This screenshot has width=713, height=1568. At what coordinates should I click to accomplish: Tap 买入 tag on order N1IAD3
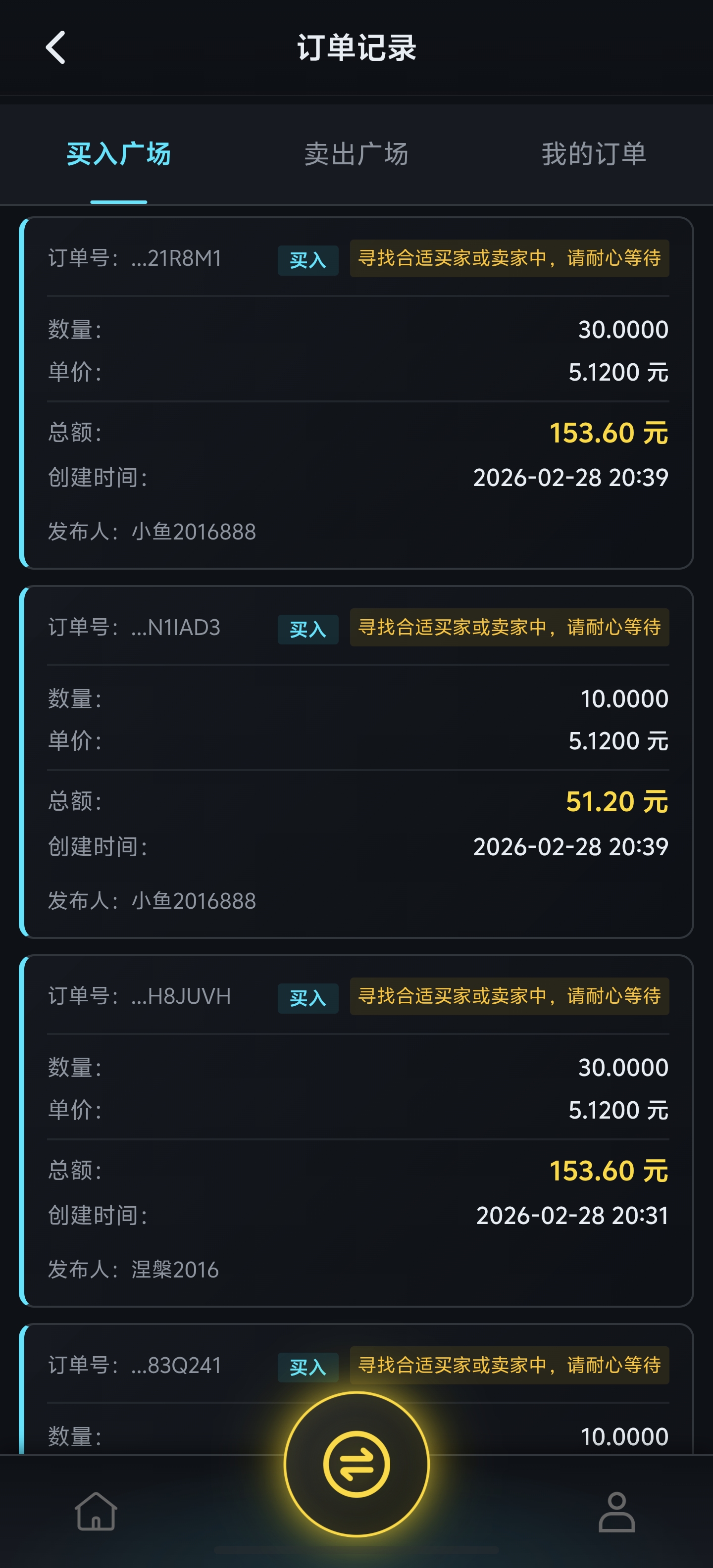tap(307, 630)
